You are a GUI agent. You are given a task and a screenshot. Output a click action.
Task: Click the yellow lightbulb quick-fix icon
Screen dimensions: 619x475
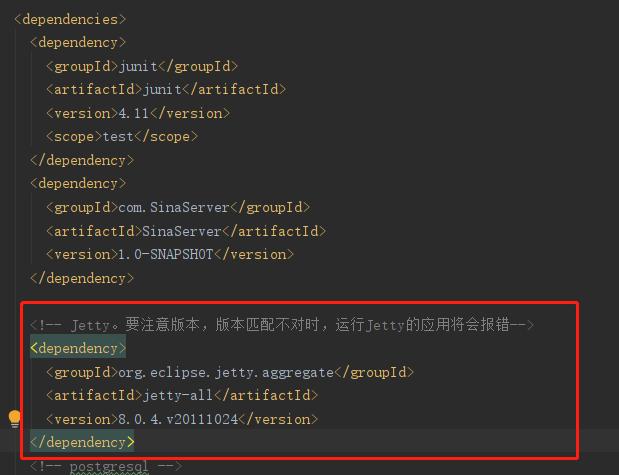coord(15,419)
